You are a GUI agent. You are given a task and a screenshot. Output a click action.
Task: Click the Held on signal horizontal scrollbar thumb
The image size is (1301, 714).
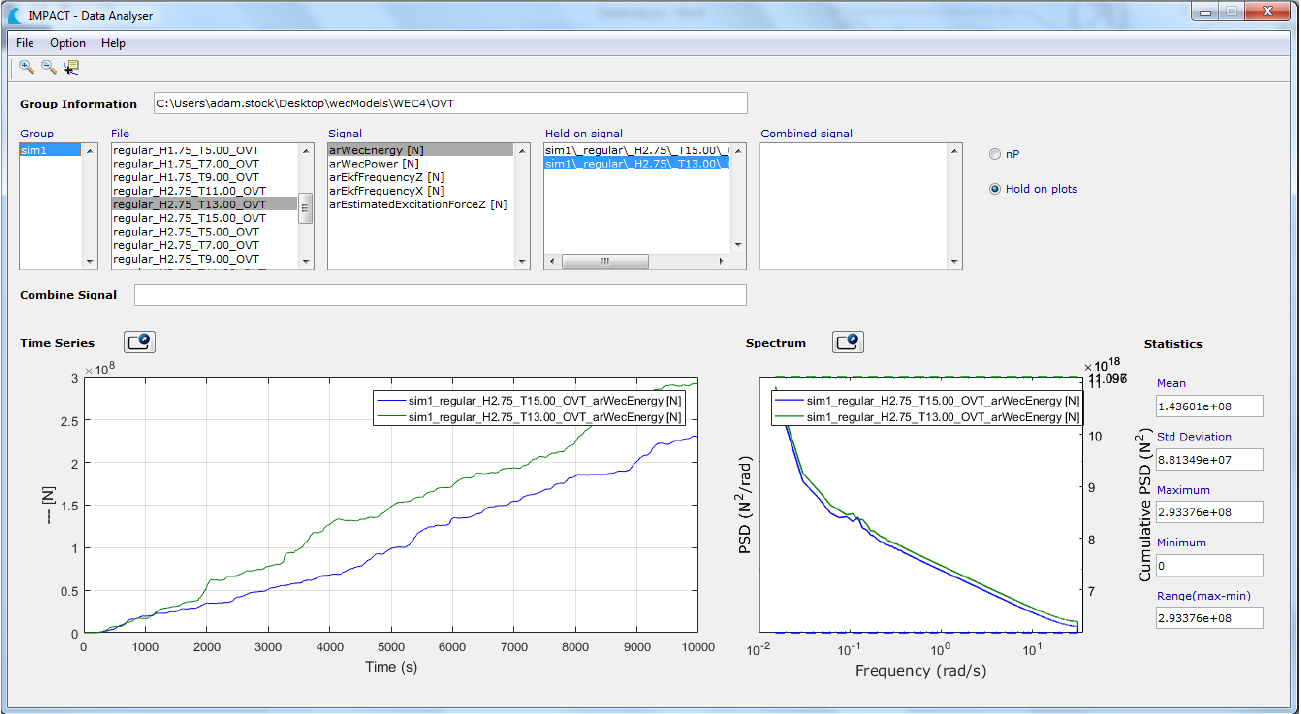[605, 262]
